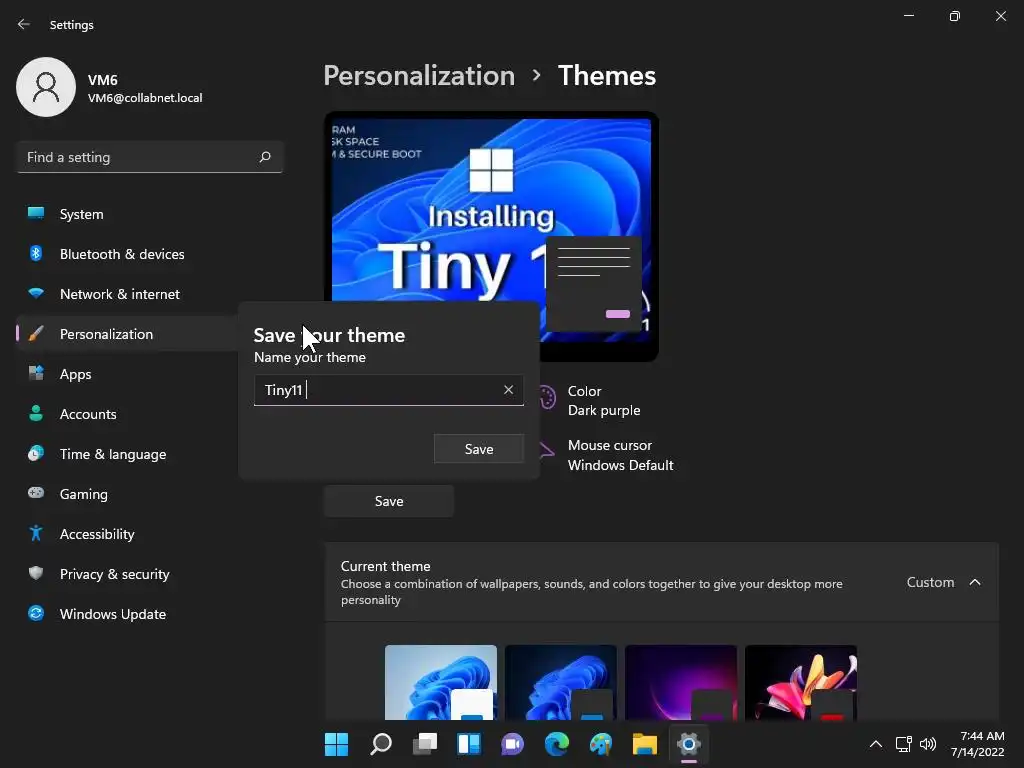Click the Custom theme label

point(930,582)
